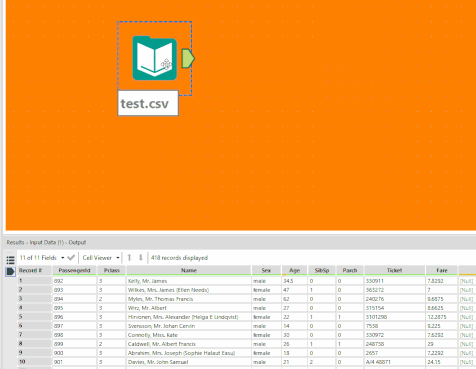Click Fare cell 24.15

point(442,362)
